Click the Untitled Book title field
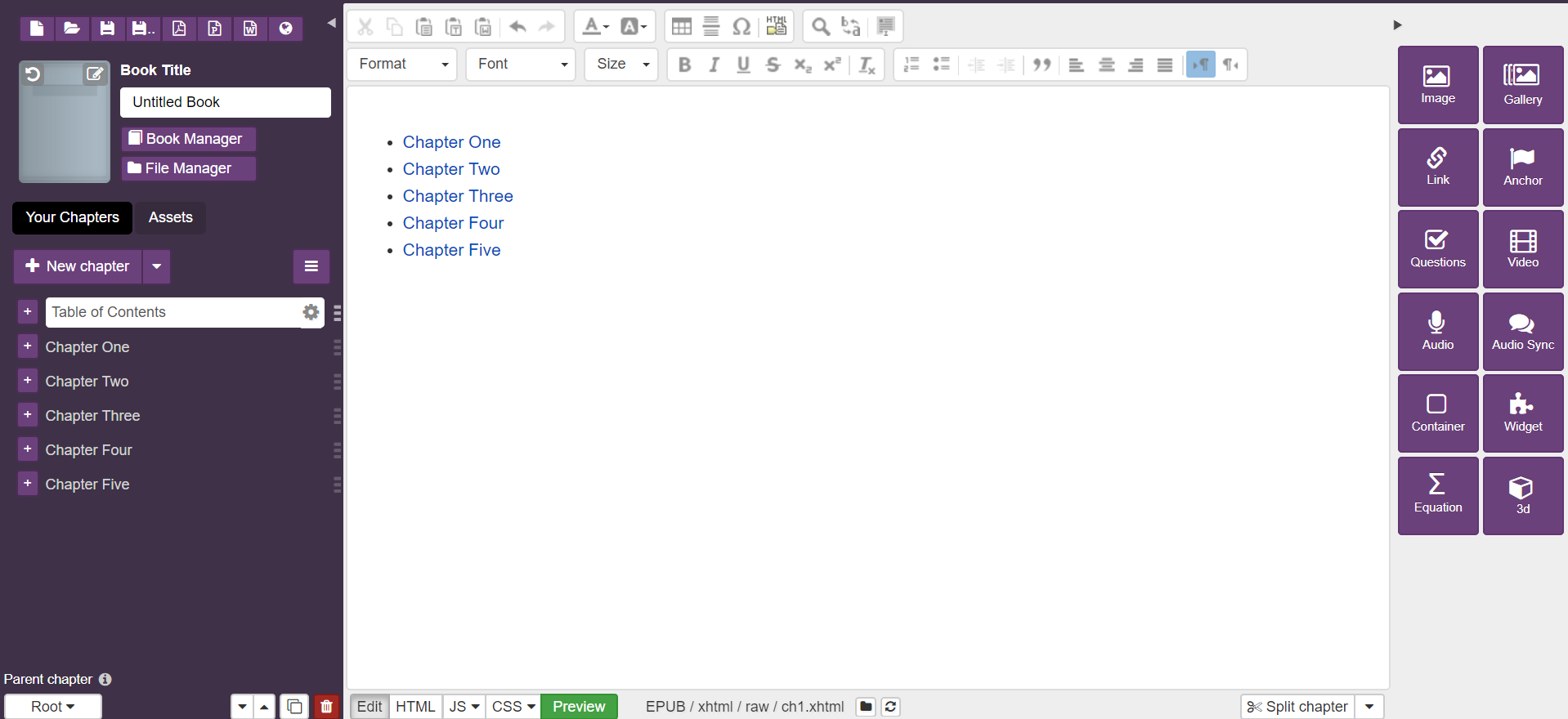 pos(225,102)
